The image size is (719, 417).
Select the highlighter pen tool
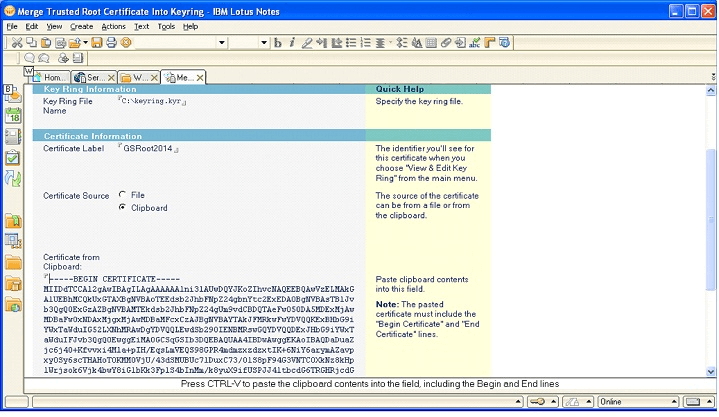(x=307, y=43)
